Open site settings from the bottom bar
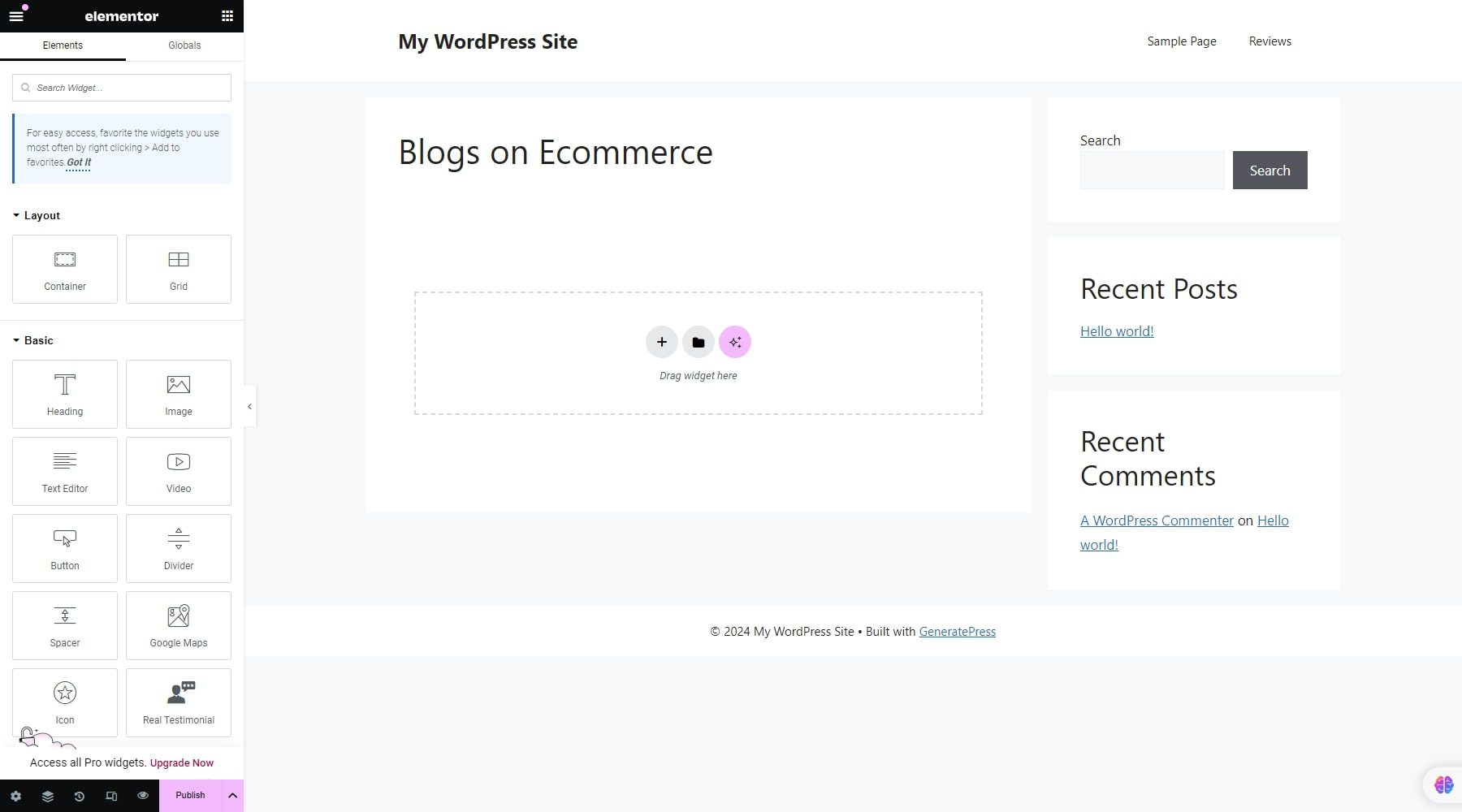This screenshot has width=1462, height=812. point(16,796)
